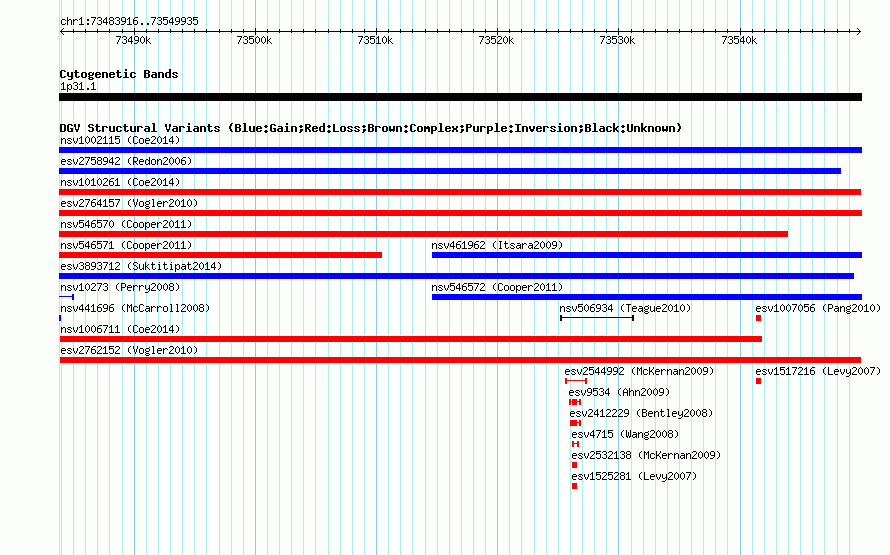Open nsv546571 (Cooper2011) label
The image size is (890, 555).
[x=126, y=245]
